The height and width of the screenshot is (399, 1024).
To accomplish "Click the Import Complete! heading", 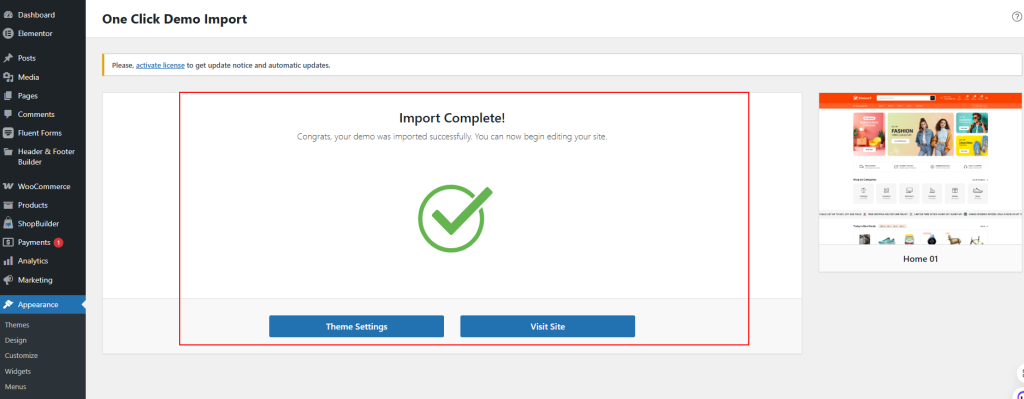I will point(452,118).
